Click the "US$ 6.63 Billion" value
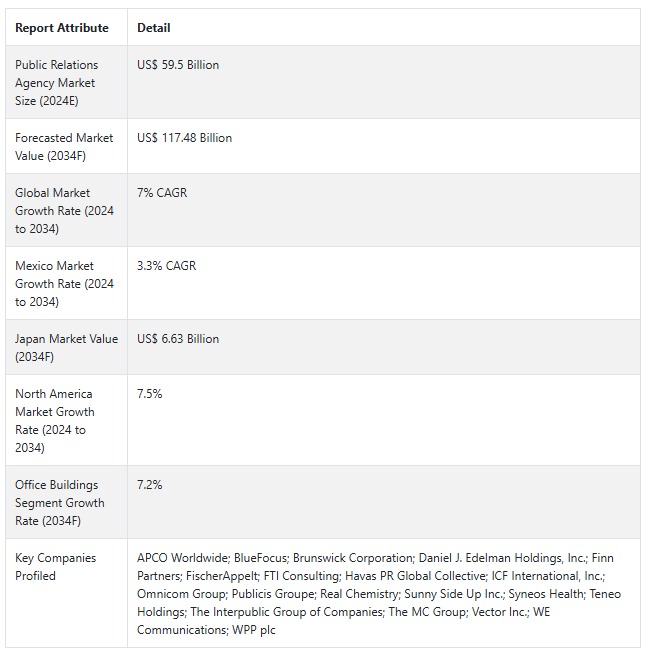647x654 pixels. tap(178, 339)
